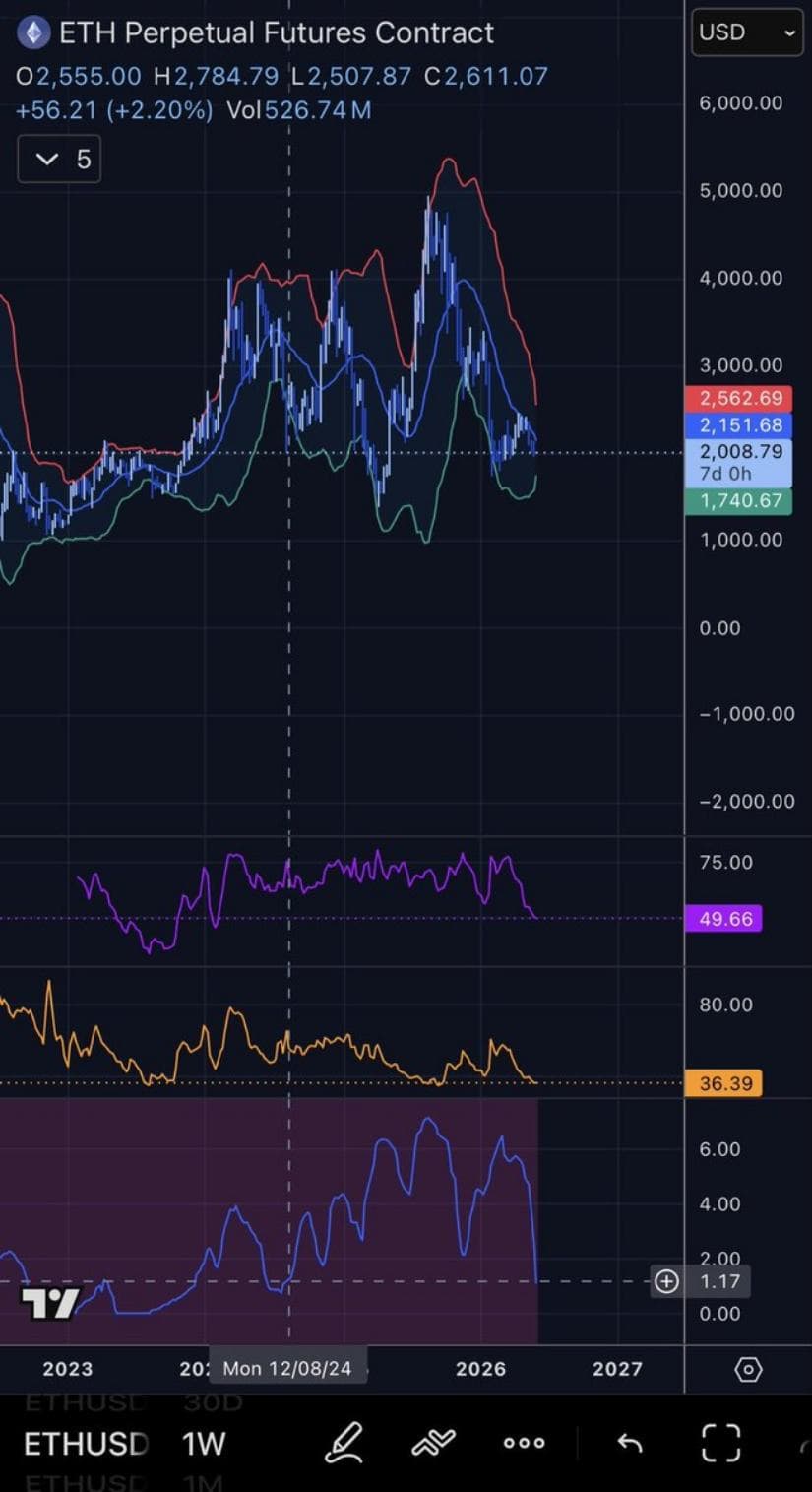812x1492 pixels.
Task: Click the +56.21 (+2.20%) change readout
Action: 114,109
